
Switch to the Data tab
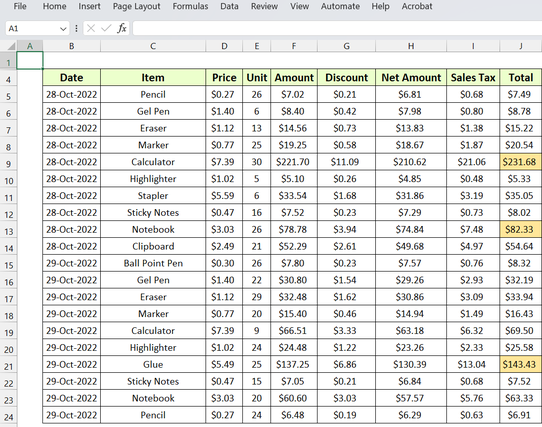pos(229,6)
